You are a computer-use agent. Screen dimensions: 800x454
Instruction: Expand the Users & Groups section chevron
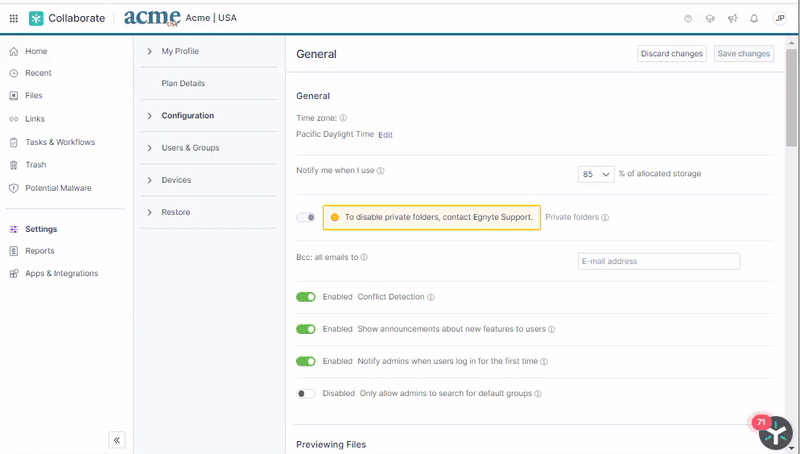149,148
